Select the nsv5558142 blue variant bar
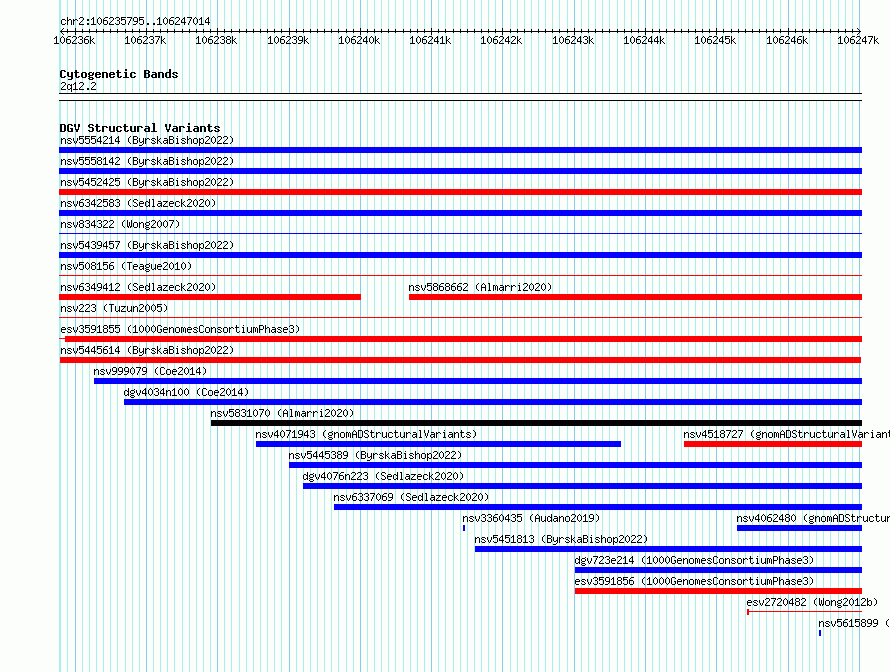The width and height of the screenshot is (890, 672). (x=460, y=171)
